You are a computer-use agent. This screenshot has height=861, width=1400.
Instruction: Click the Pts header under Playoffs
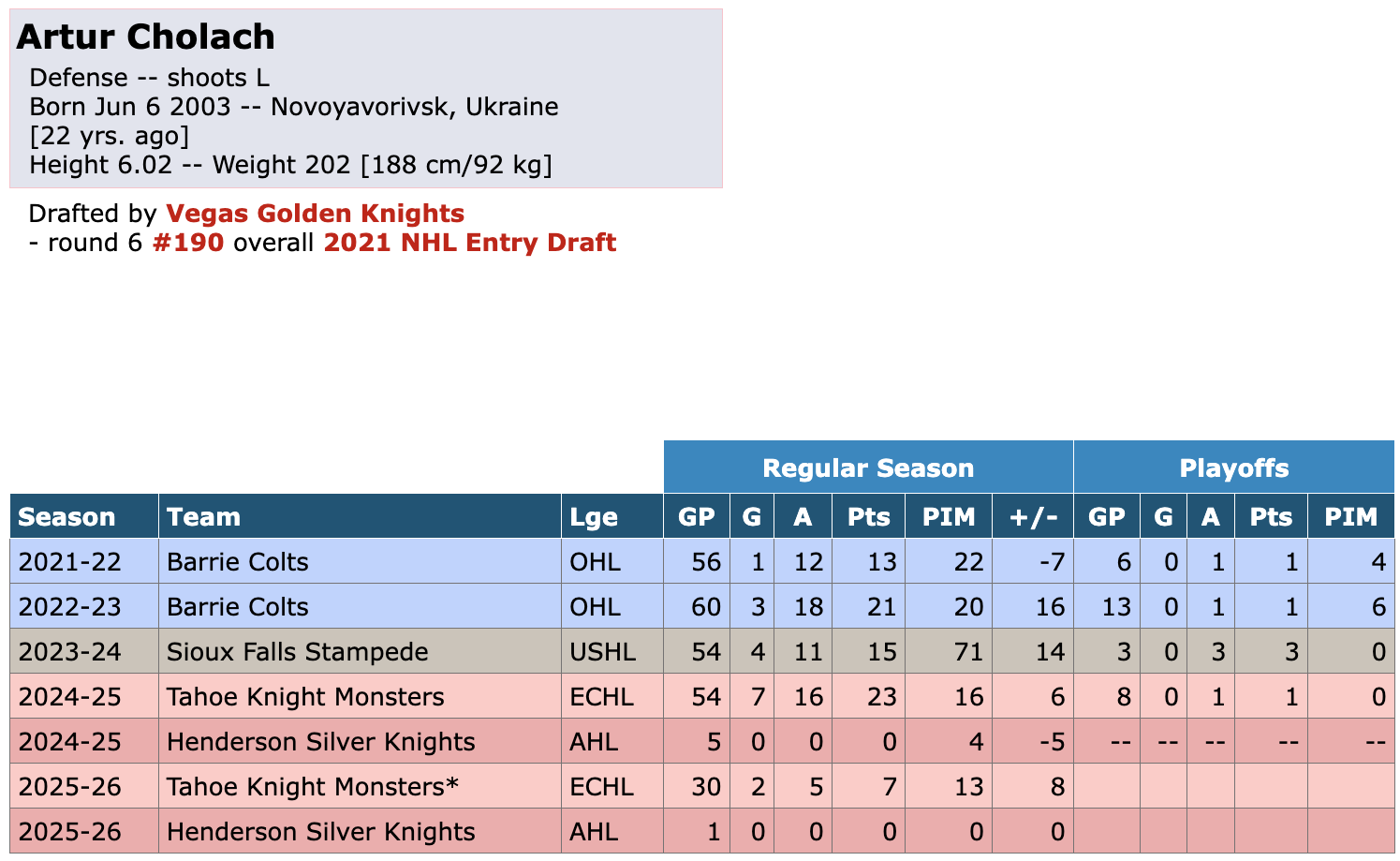click(1270, 517)
